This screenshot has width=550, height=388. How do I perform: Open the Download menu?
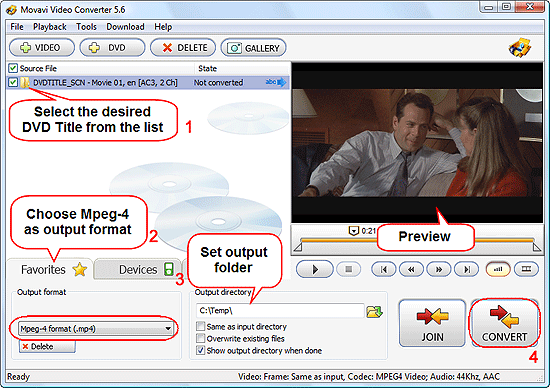click(x=125, y=27)
